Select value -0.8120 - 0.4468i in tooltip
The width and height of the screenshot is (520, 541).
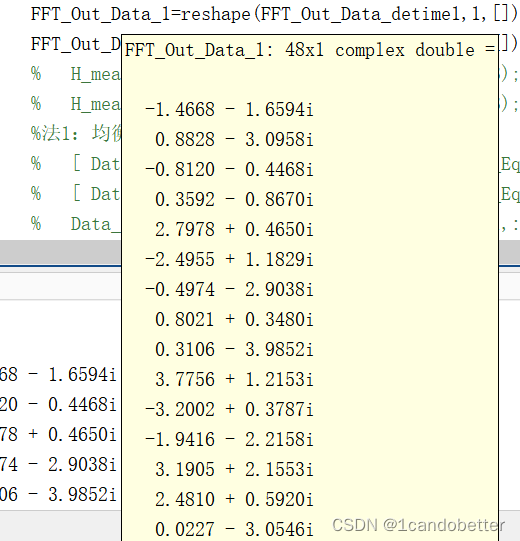tap(229, 170)
